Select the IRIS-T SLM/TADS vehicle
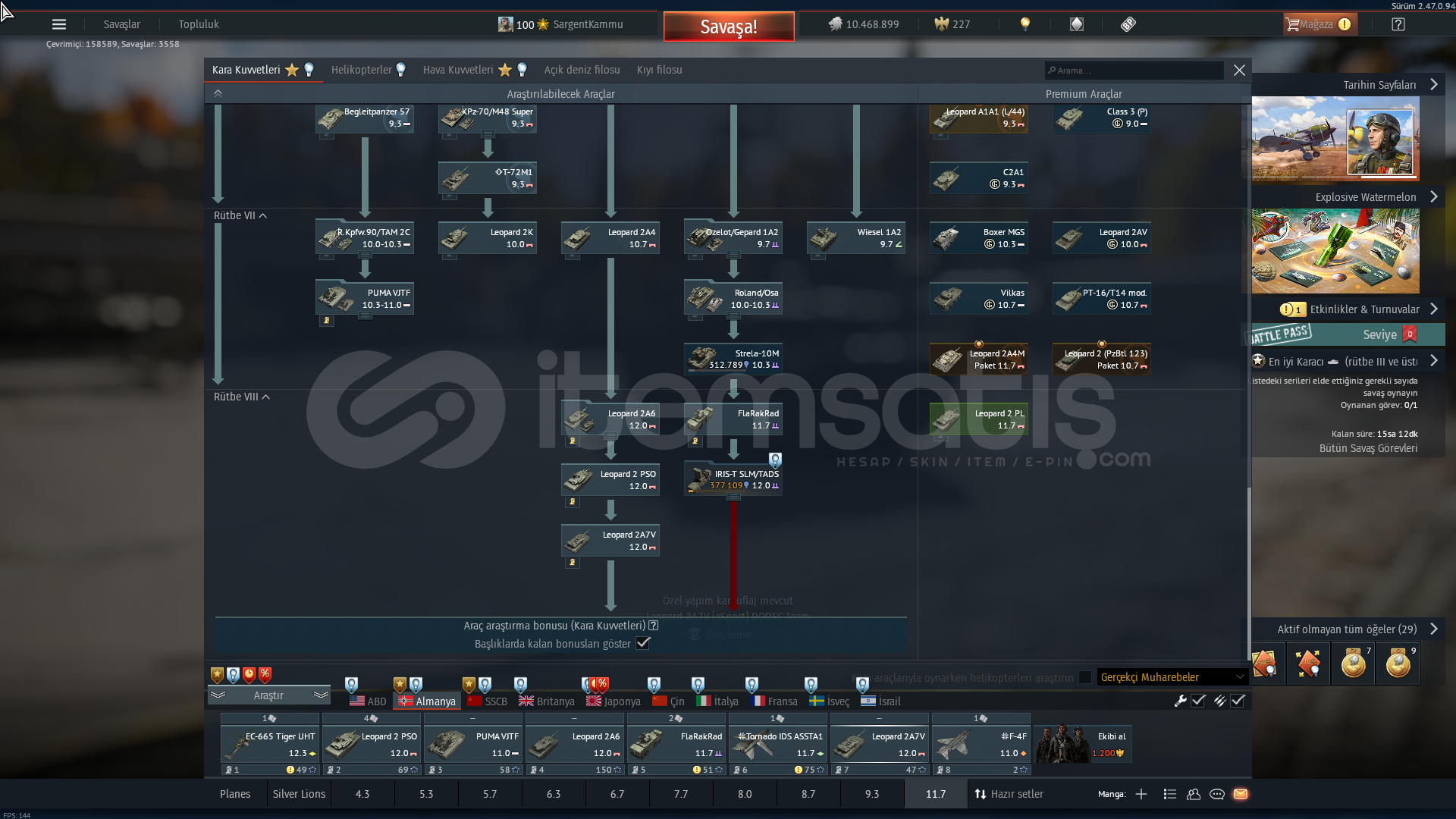1456x819 pixels. tap(733, 479)
